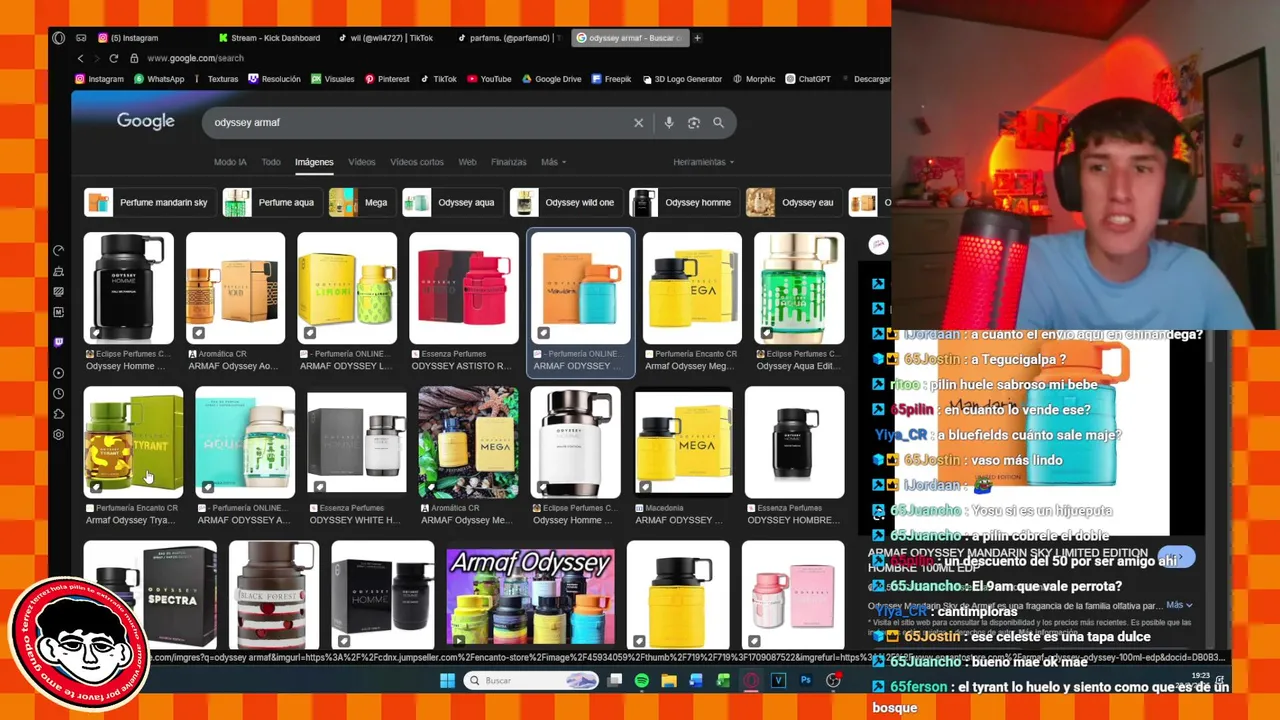Open Photoshop from the taskbar
Screen dimensions: 1280x720
805,681
